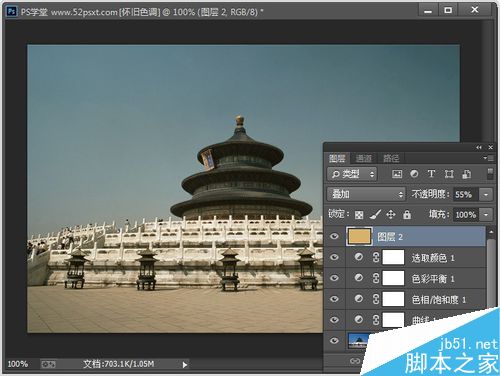Click the status bar preview icon beside 100%
The width and height of the screenshot is (500, 376).
pyautogui.click(x=48, y=364)
